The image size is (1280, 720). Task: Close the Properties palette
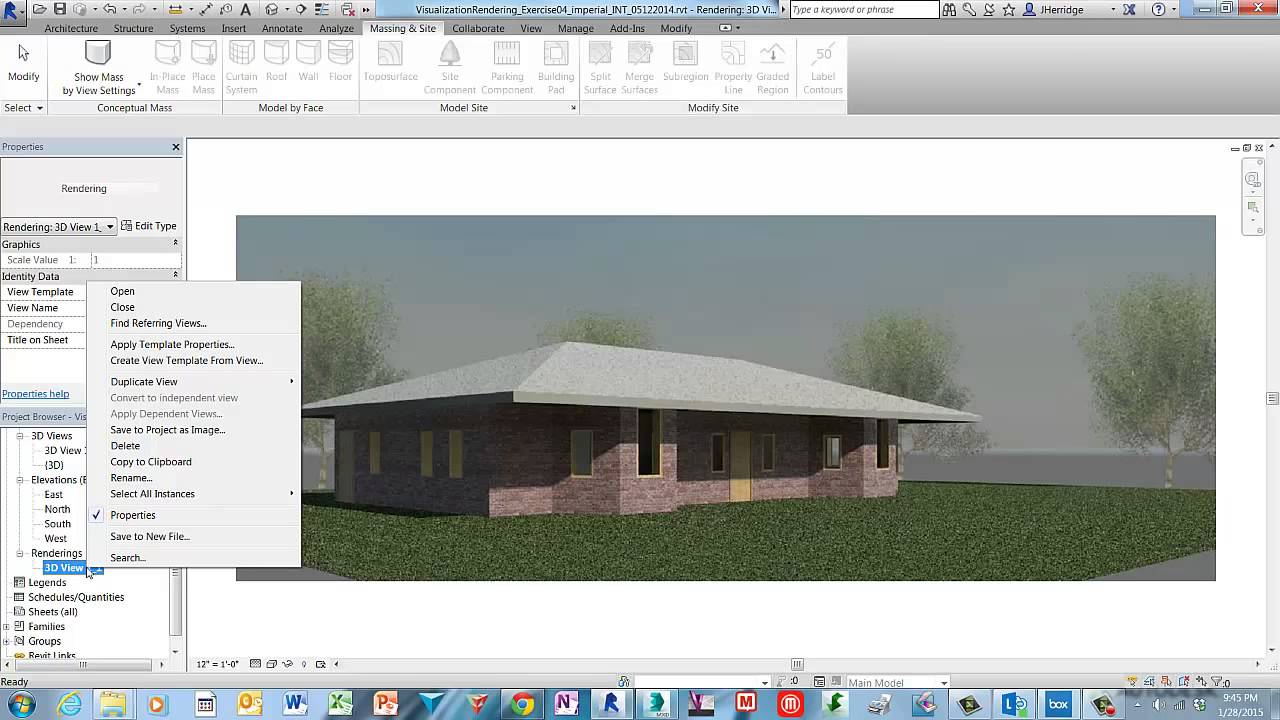pos(176,147)
